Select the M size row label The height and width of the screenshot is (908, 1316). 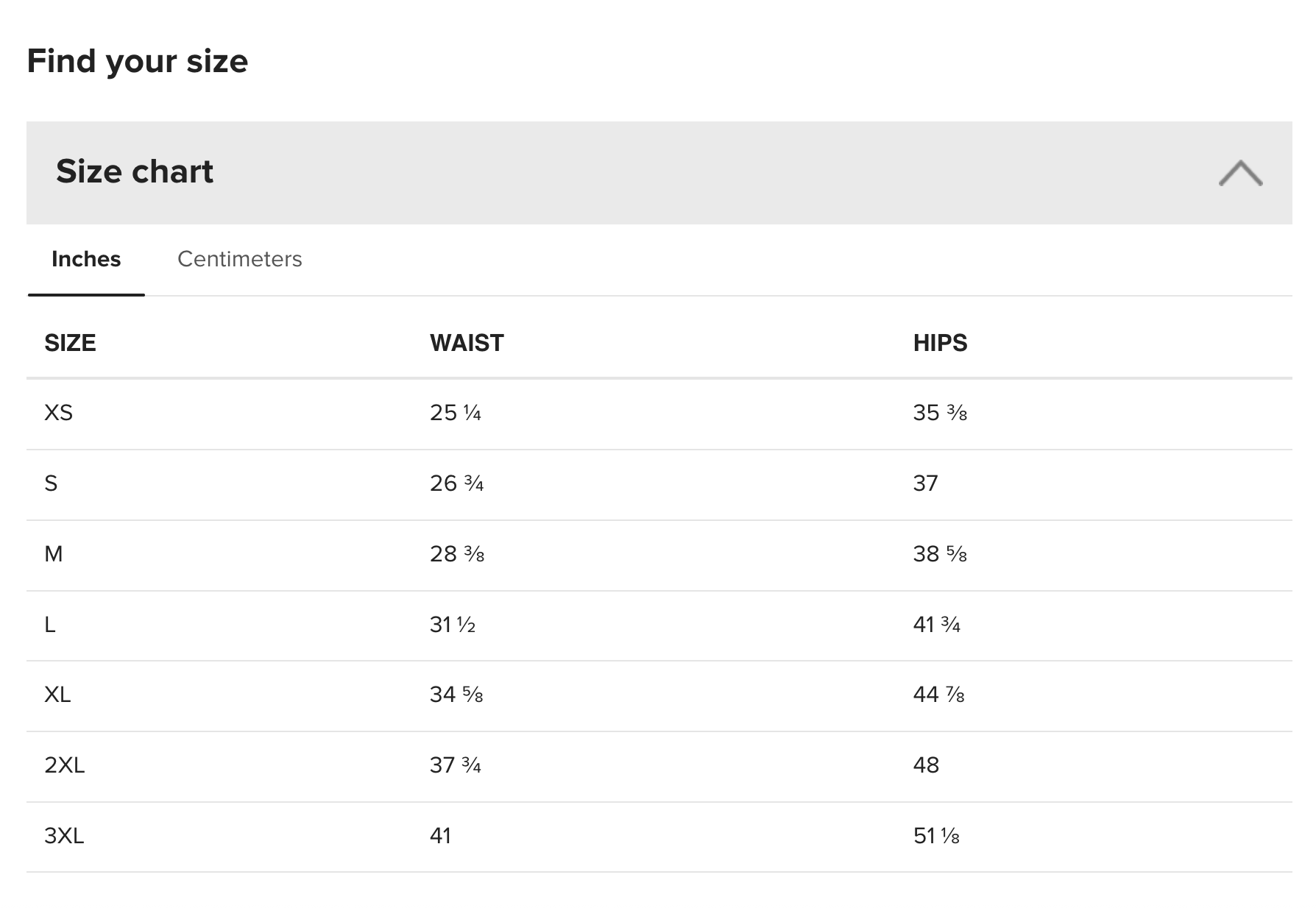click(54, 554)
